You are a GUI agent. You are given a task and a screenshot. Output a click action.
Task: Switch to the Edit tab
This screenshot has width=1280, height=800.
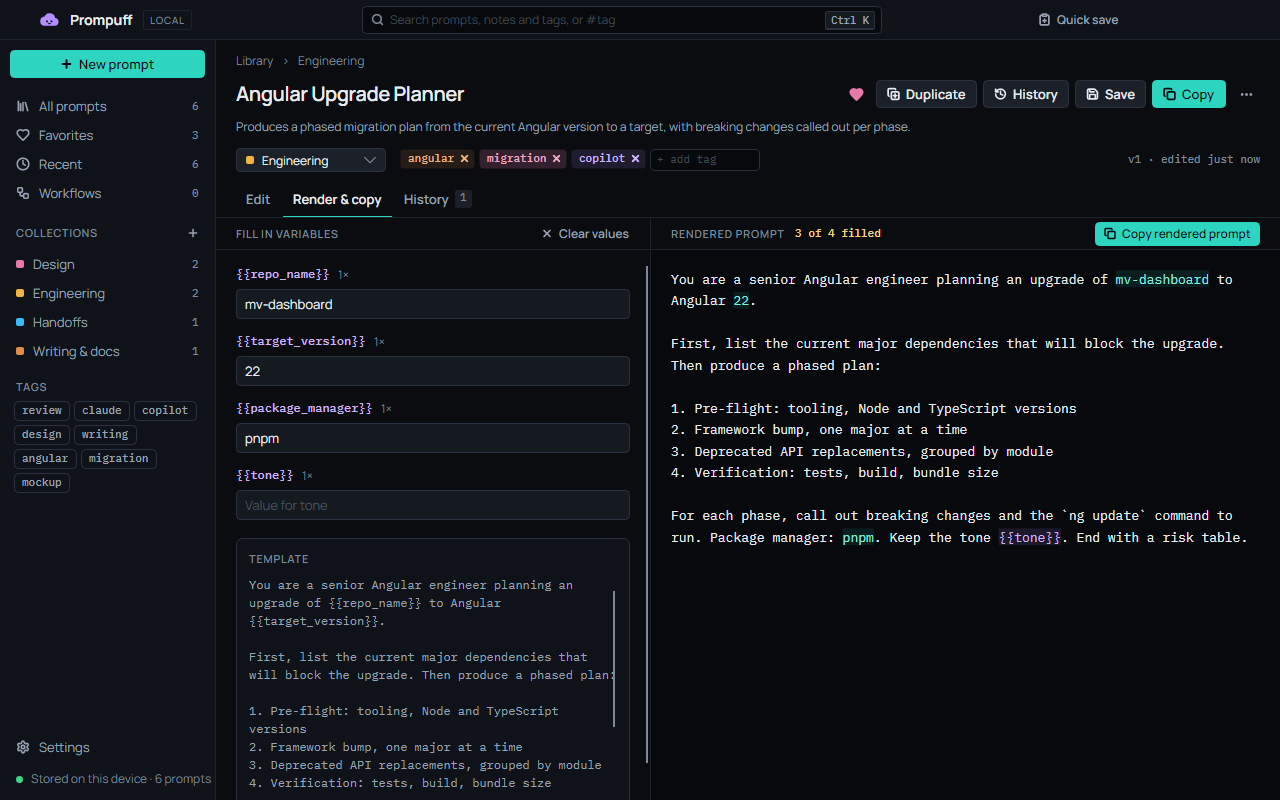coord(258,199)
